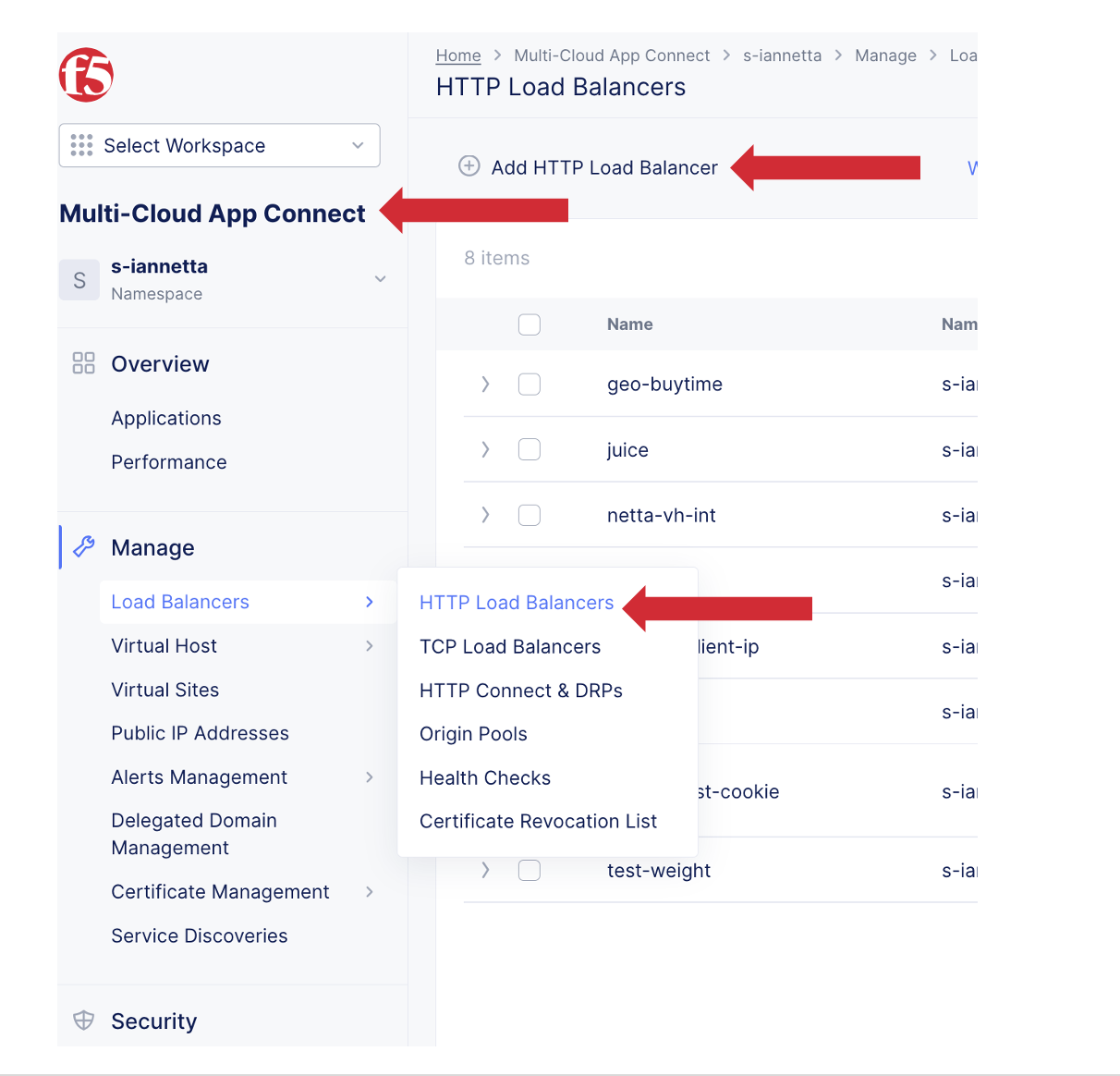Open Alerts Management sidebar item
The height and width of the screenshot is (1076, 1120).
point(200,777)
